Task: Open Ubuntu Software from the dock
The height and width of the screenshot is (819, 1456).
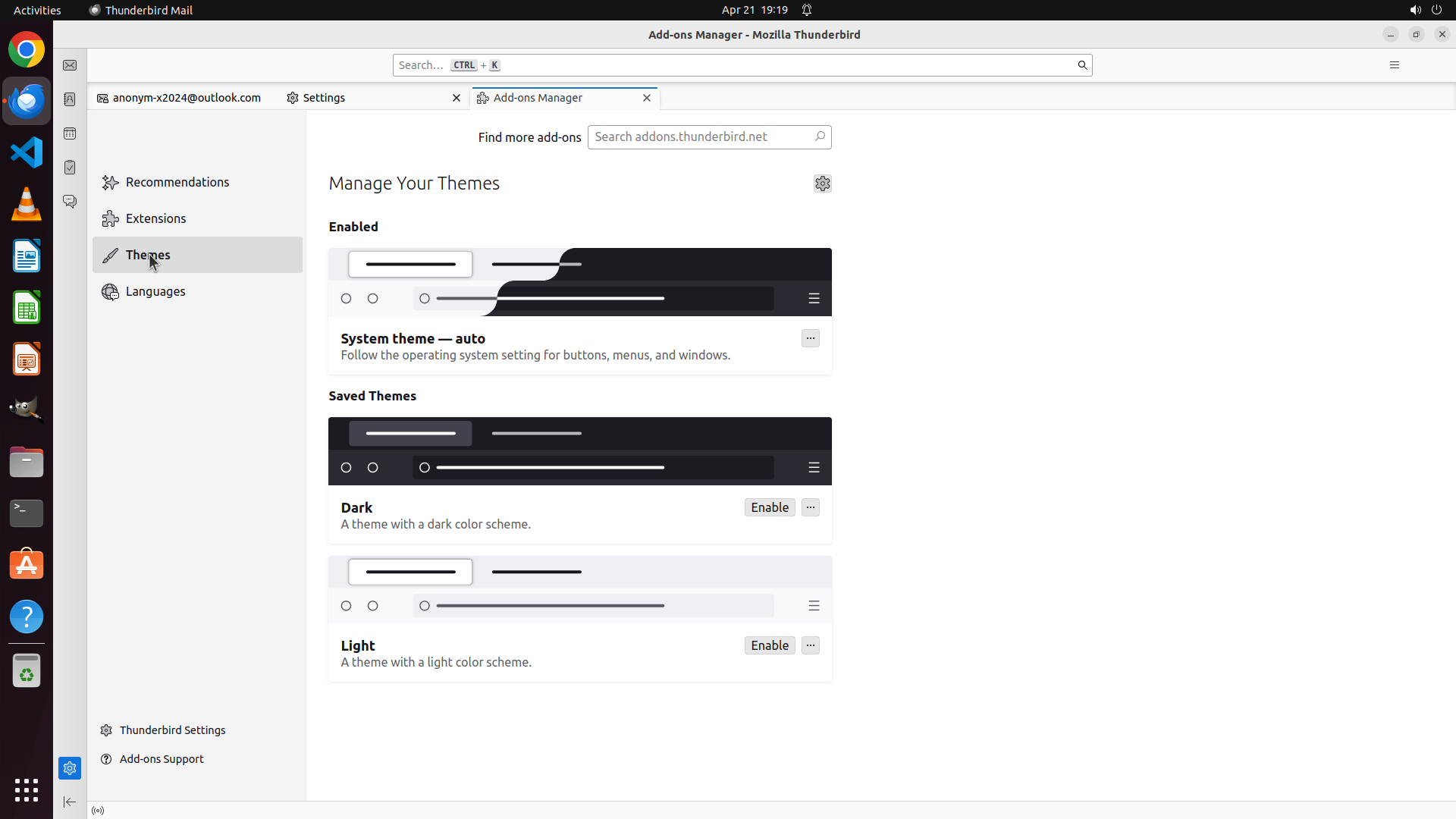Action: coord(27,565)
